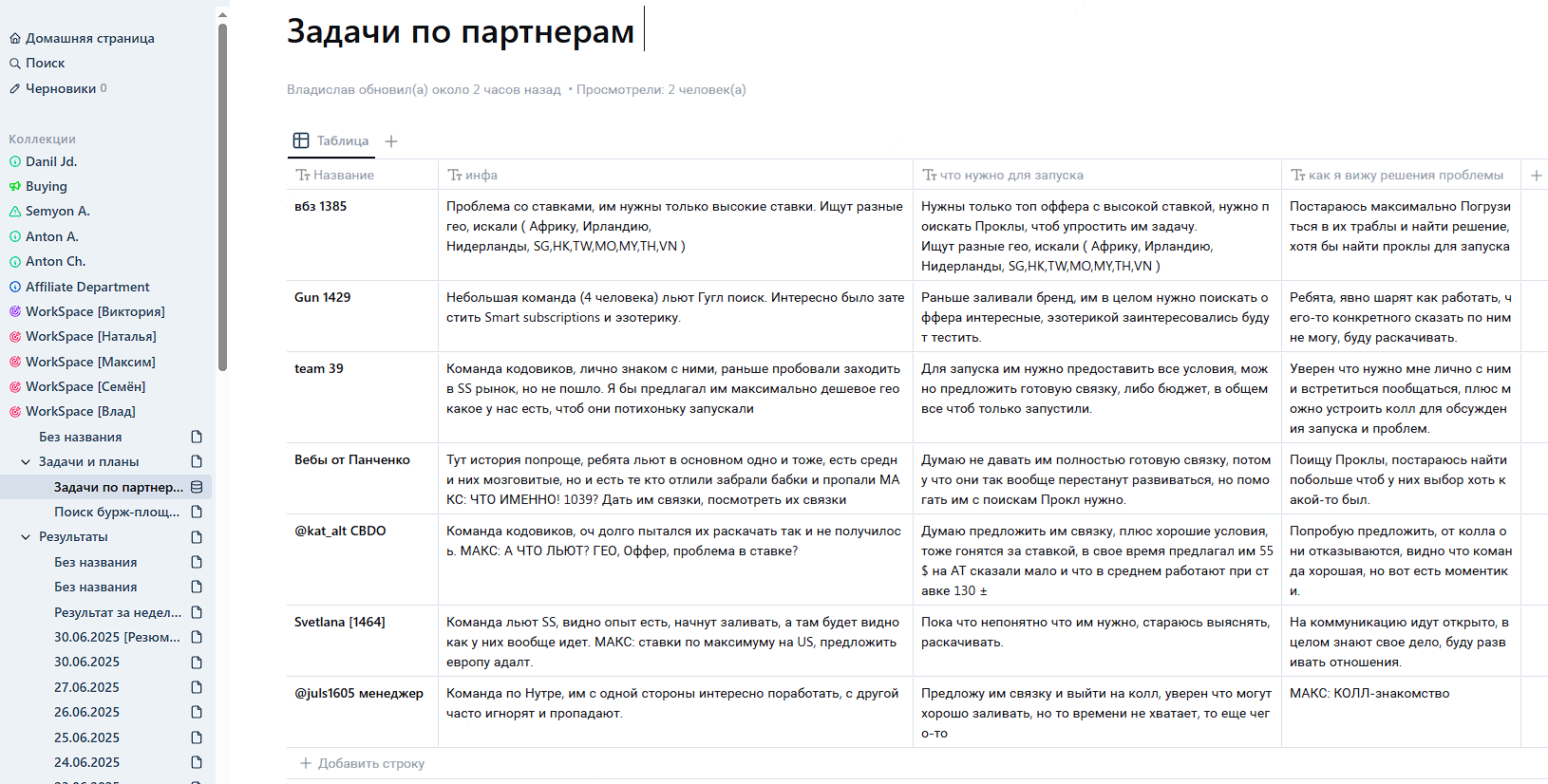Open the first Без названия document under WorkSpace [Влад]

point(81,437)
